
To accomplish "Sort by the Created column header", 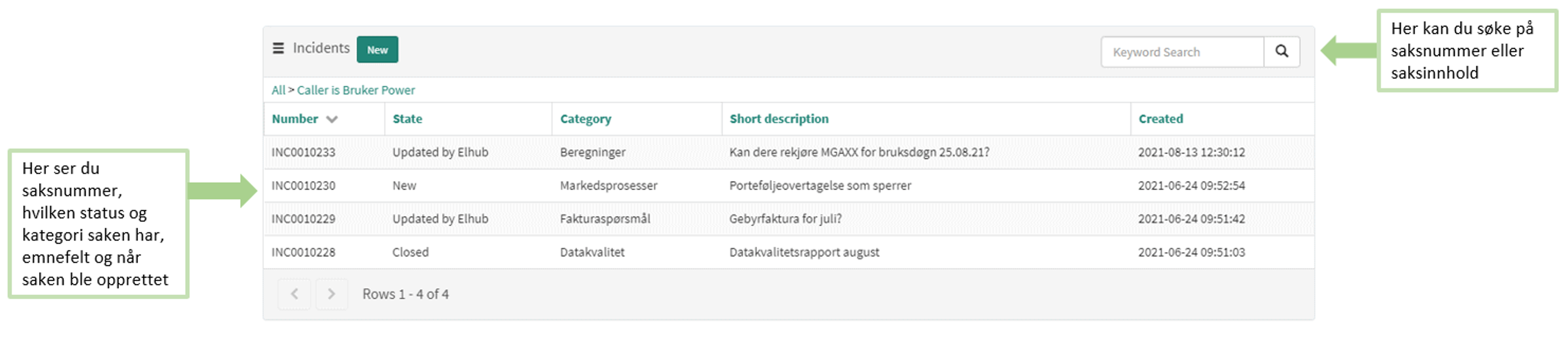I will click(x=1161, y=119).
